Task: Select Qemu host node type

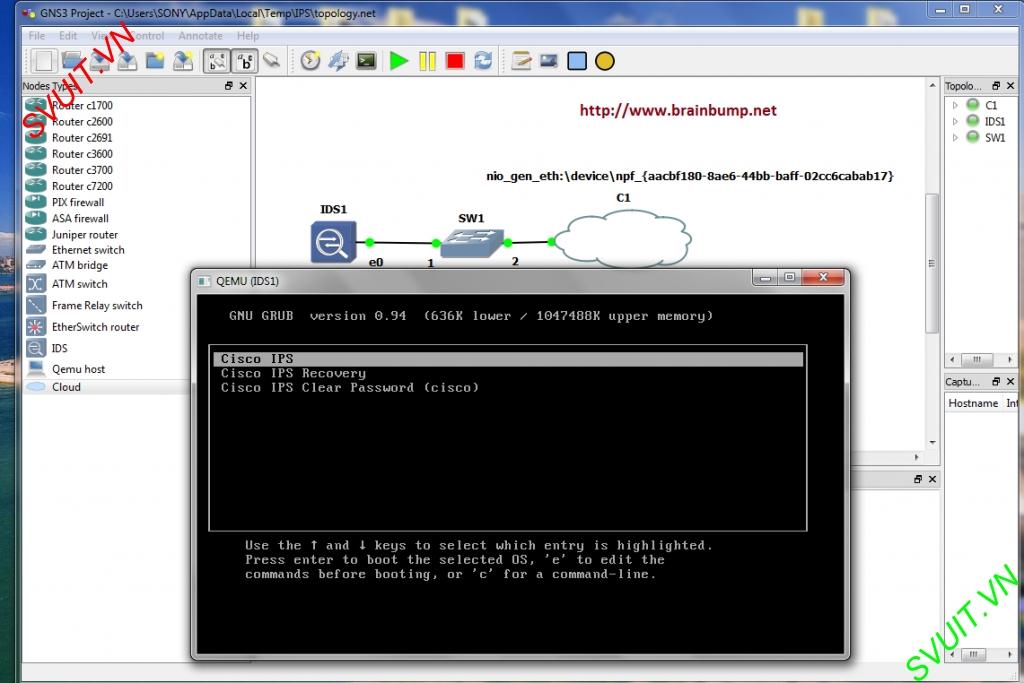Action: click(x=78, y=369)
